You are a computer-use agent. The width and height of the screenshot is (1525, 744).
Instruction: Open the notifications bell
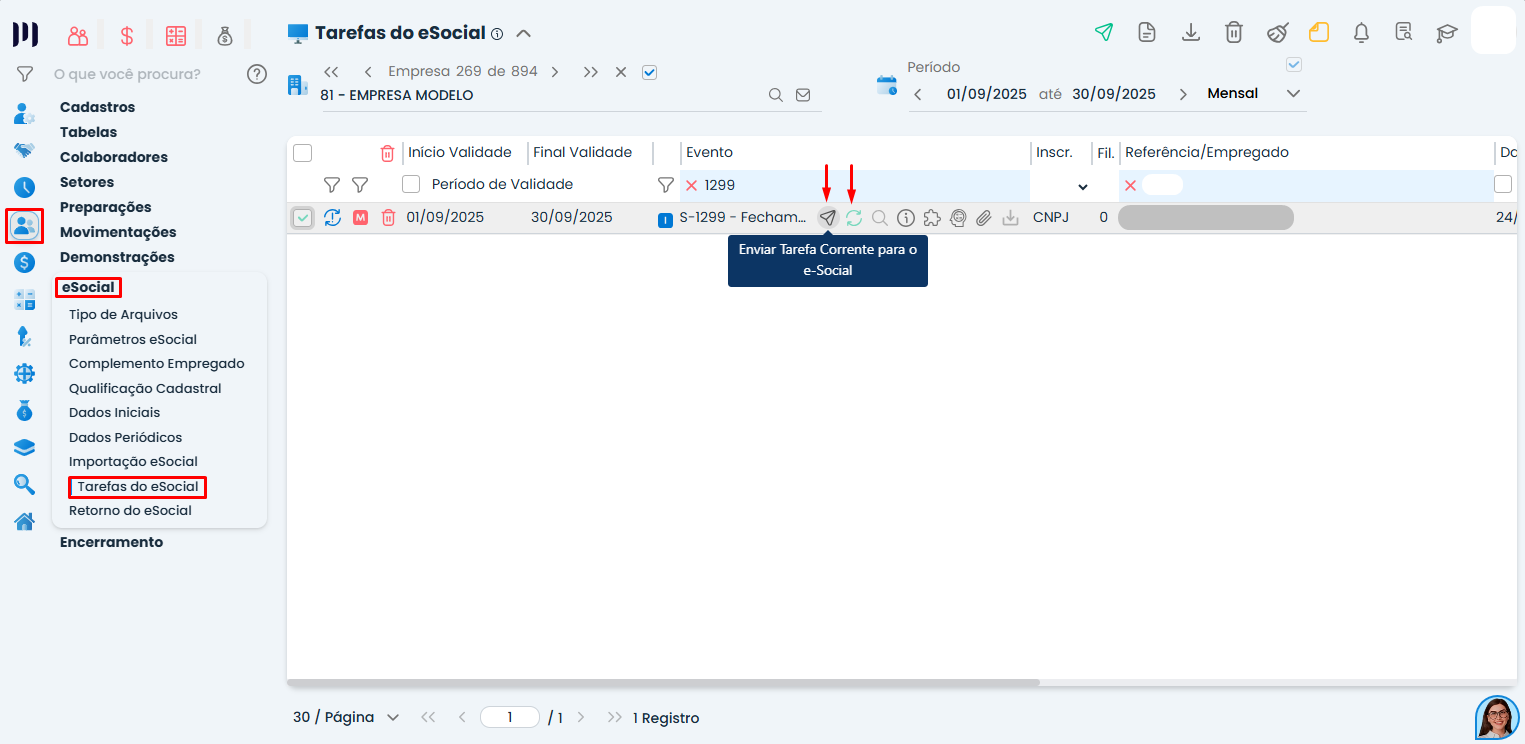point(1361,32)
